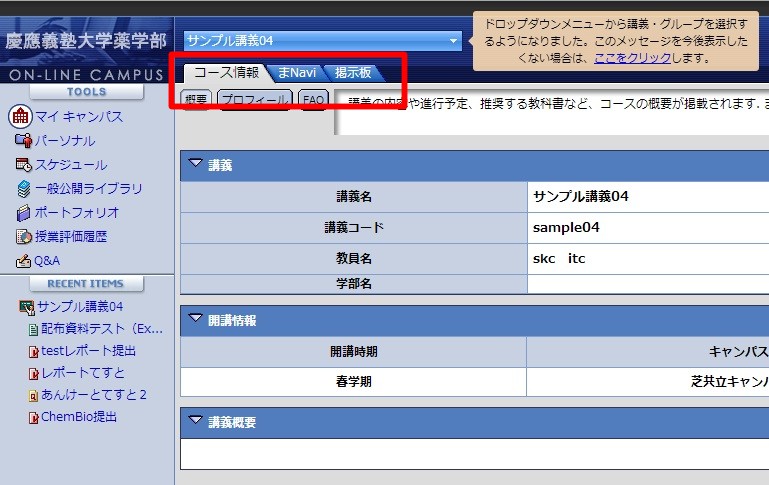Click the 授業評価履歴 icon
This screenshot has width=769, height=485.
(24, 237)
